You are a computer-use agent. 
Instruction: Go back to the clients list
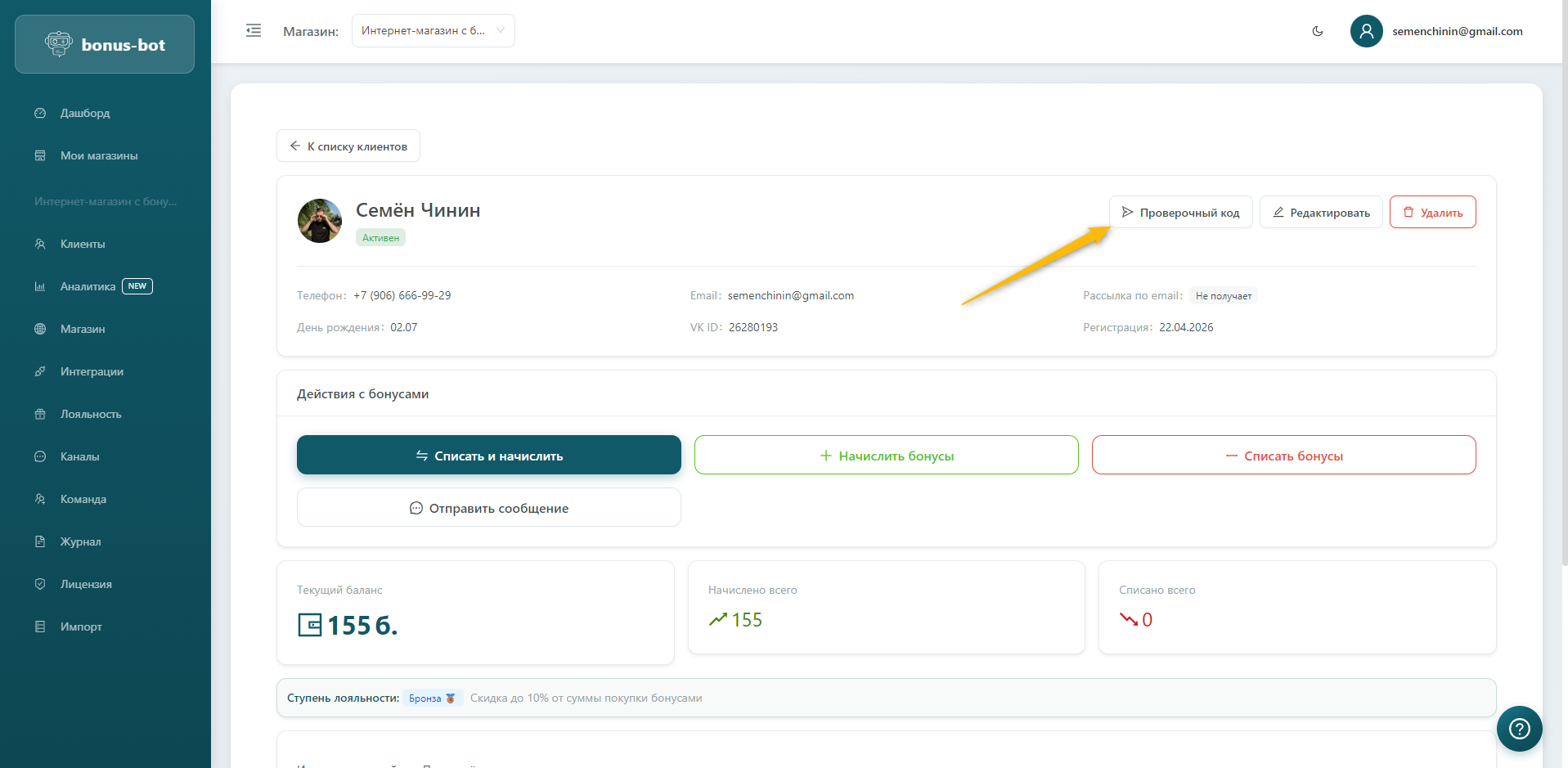(x=348, y=146)
